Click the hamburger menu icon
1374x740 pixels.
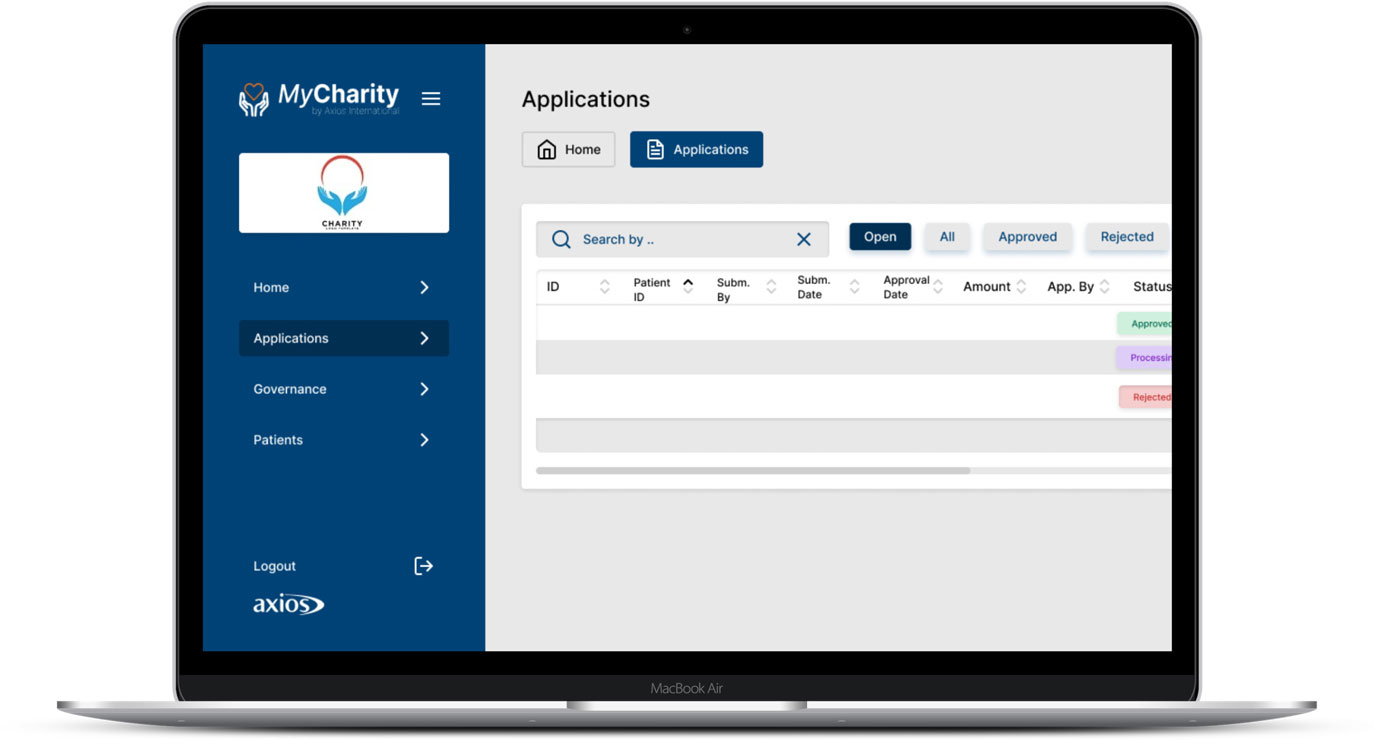pos(431,99)
